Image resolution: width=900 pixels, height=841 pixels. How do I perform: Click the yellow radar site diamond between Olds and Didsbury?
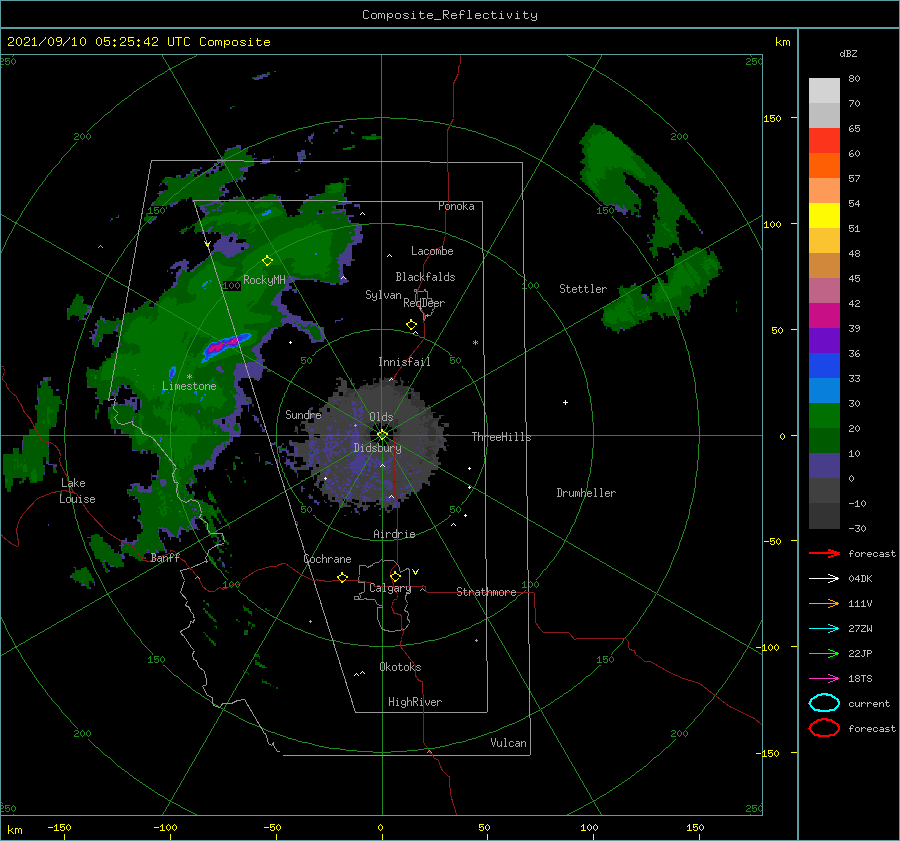pyautogui.click(x=382, y=435)
